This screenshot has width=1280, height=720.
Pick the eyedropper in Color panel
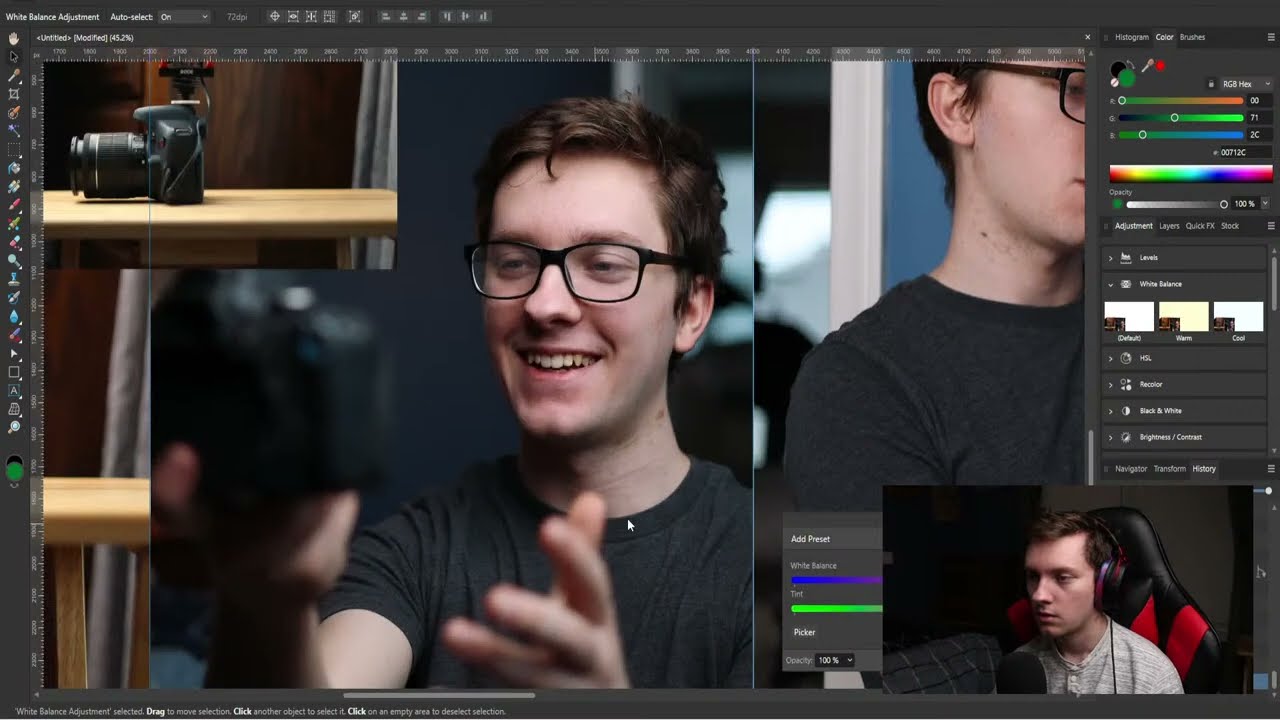pos(1148,65)
